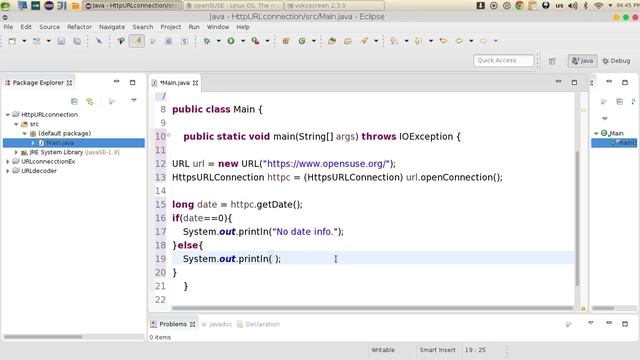Image resolution: width=640 pixels, height=360 pixels.
Task: Collapse the HttpURLconnection project node
Action: [8, 115]
